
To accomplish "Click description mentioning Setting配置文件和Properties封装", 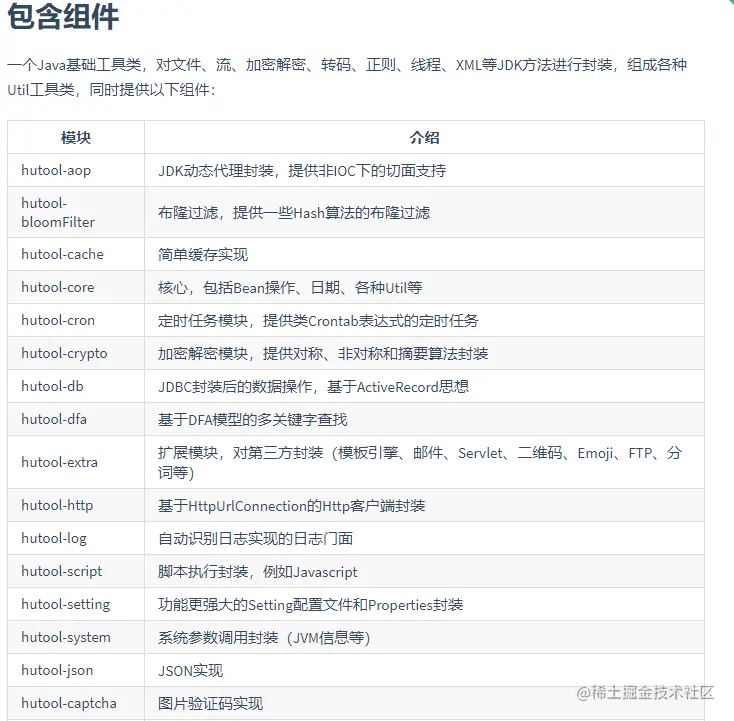I will [x=310, y=605].
